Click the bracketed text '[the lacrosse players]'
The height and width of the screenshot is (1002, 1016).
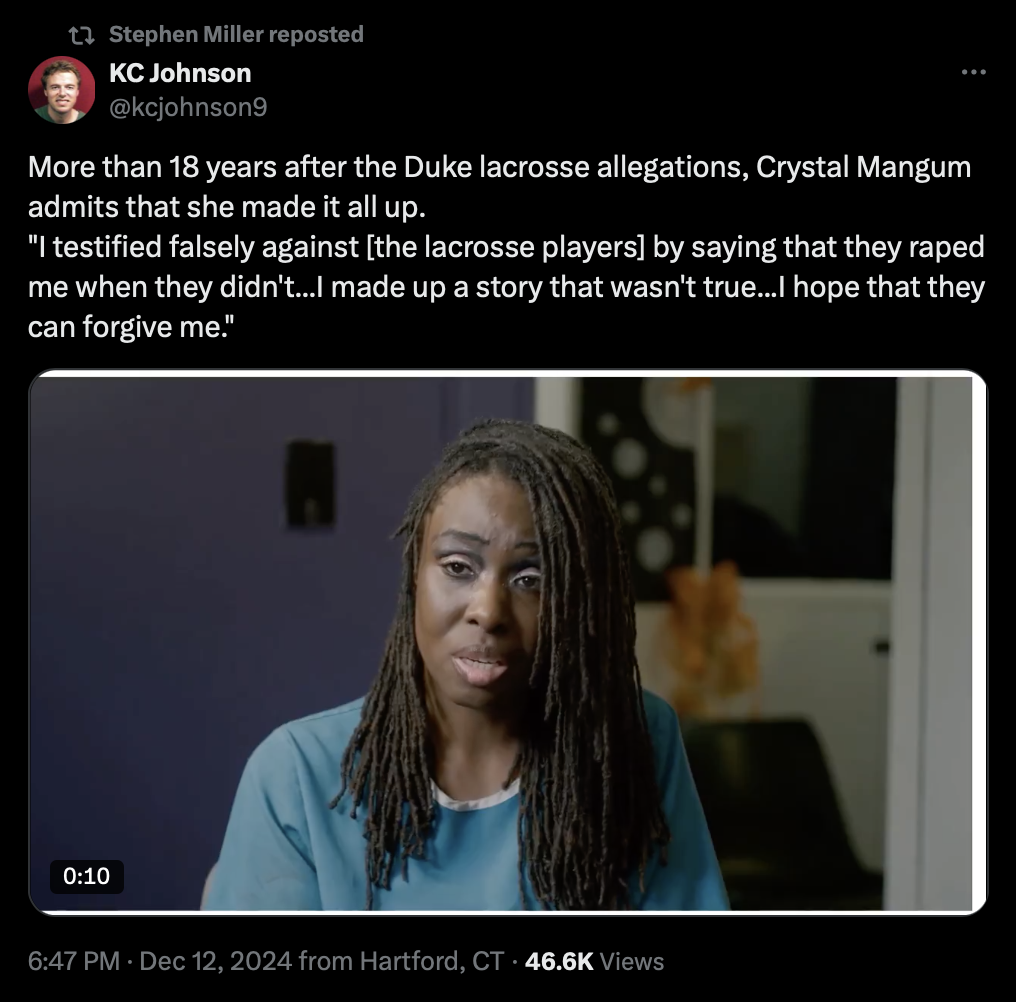(506, 247)
